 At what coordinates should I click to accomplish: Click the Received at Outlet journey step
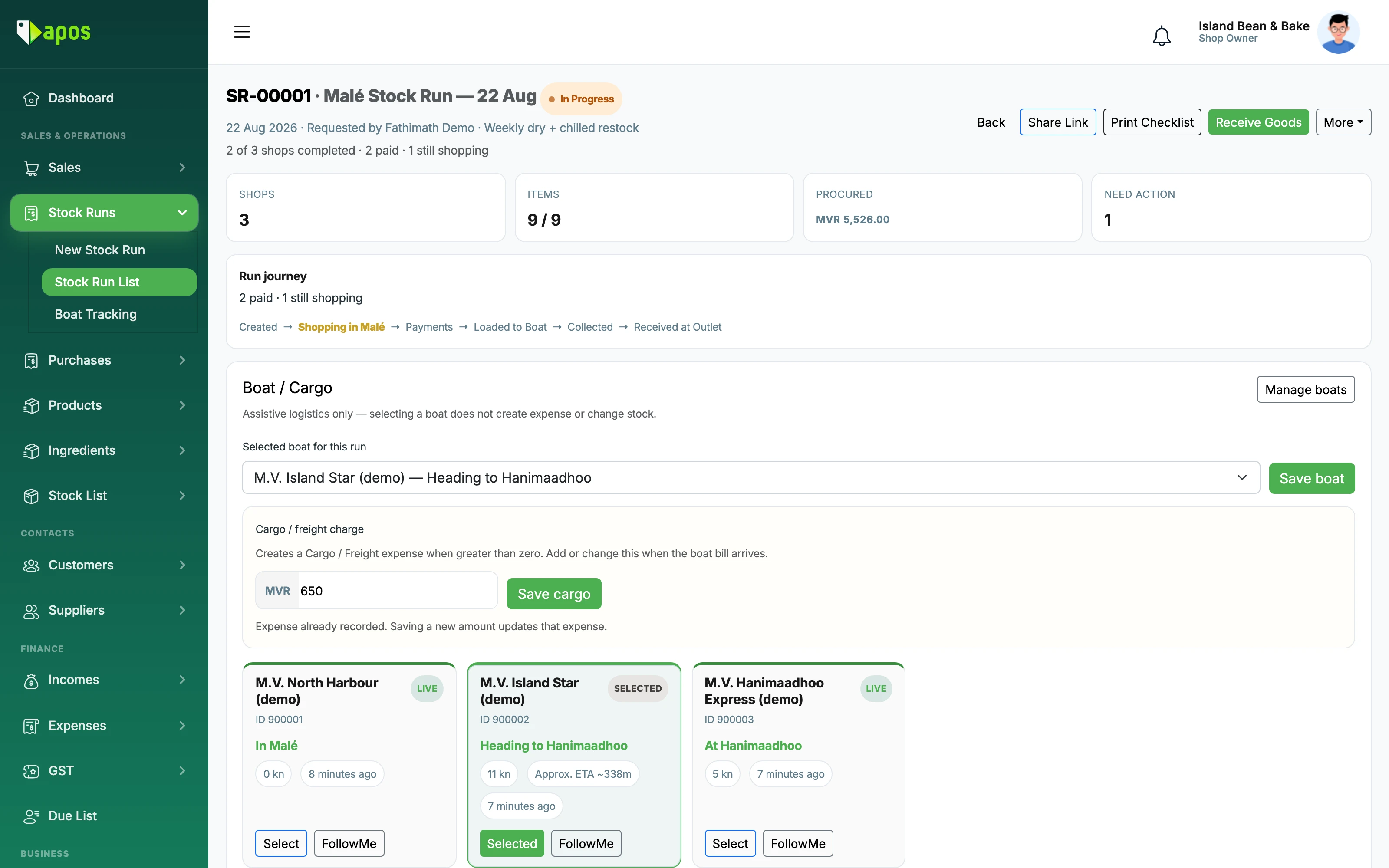click(x=677, y=327)
